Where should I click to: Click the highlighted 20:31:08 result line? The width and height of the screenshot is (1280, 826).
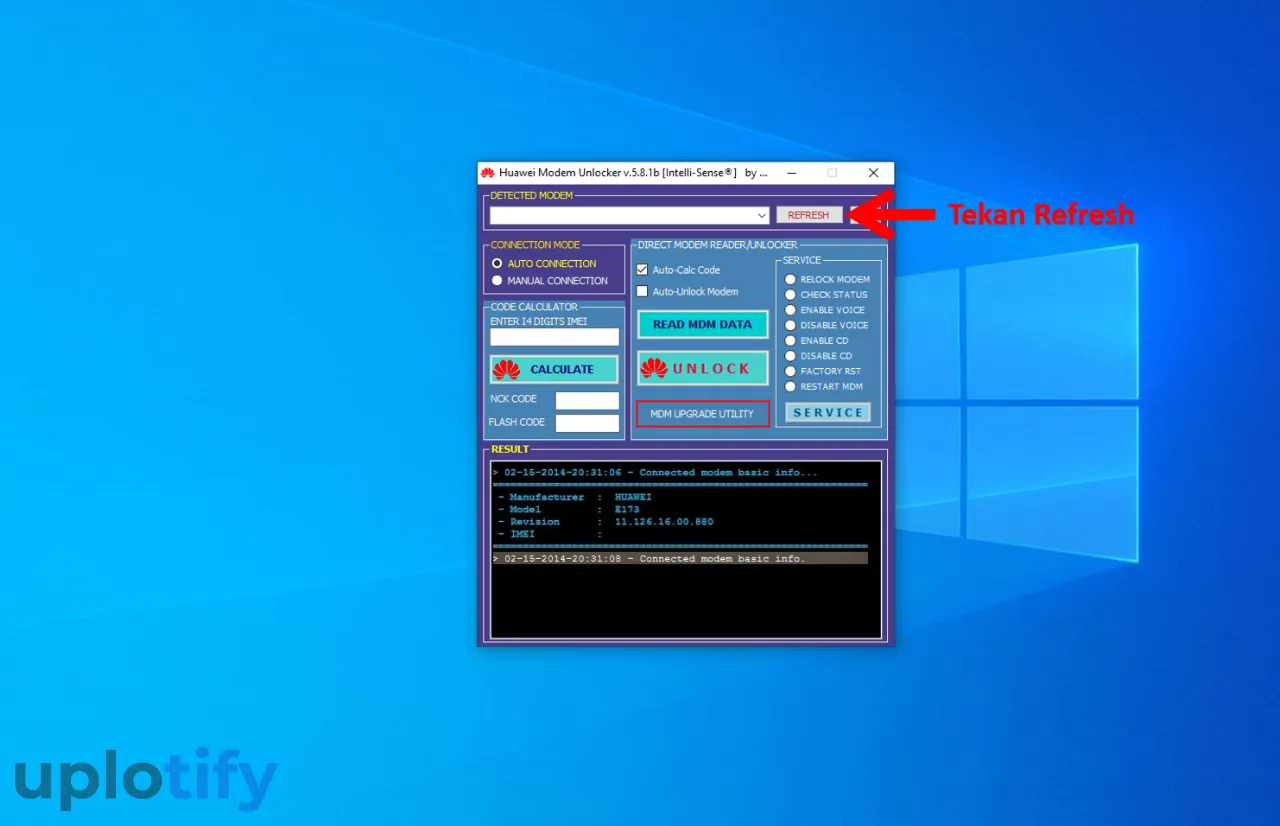(x=679, y=559)
